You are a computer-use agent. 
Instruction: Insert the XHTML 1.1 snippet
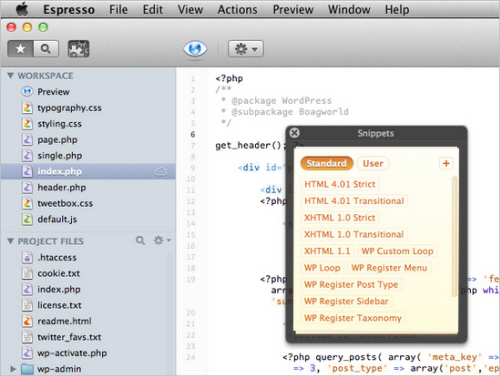point(327,251)
